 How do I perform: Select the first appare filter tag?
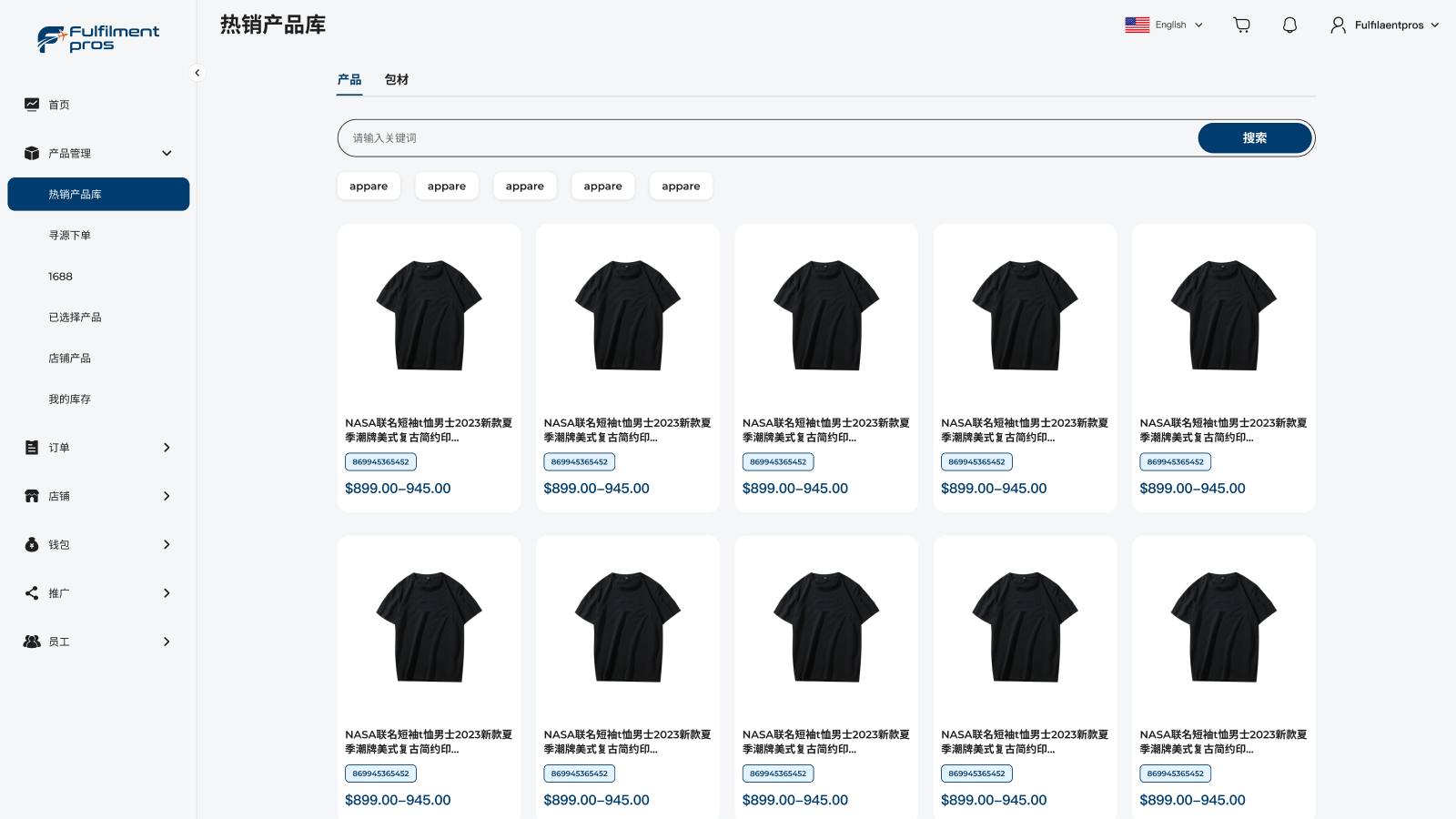(x=369, y=186)
